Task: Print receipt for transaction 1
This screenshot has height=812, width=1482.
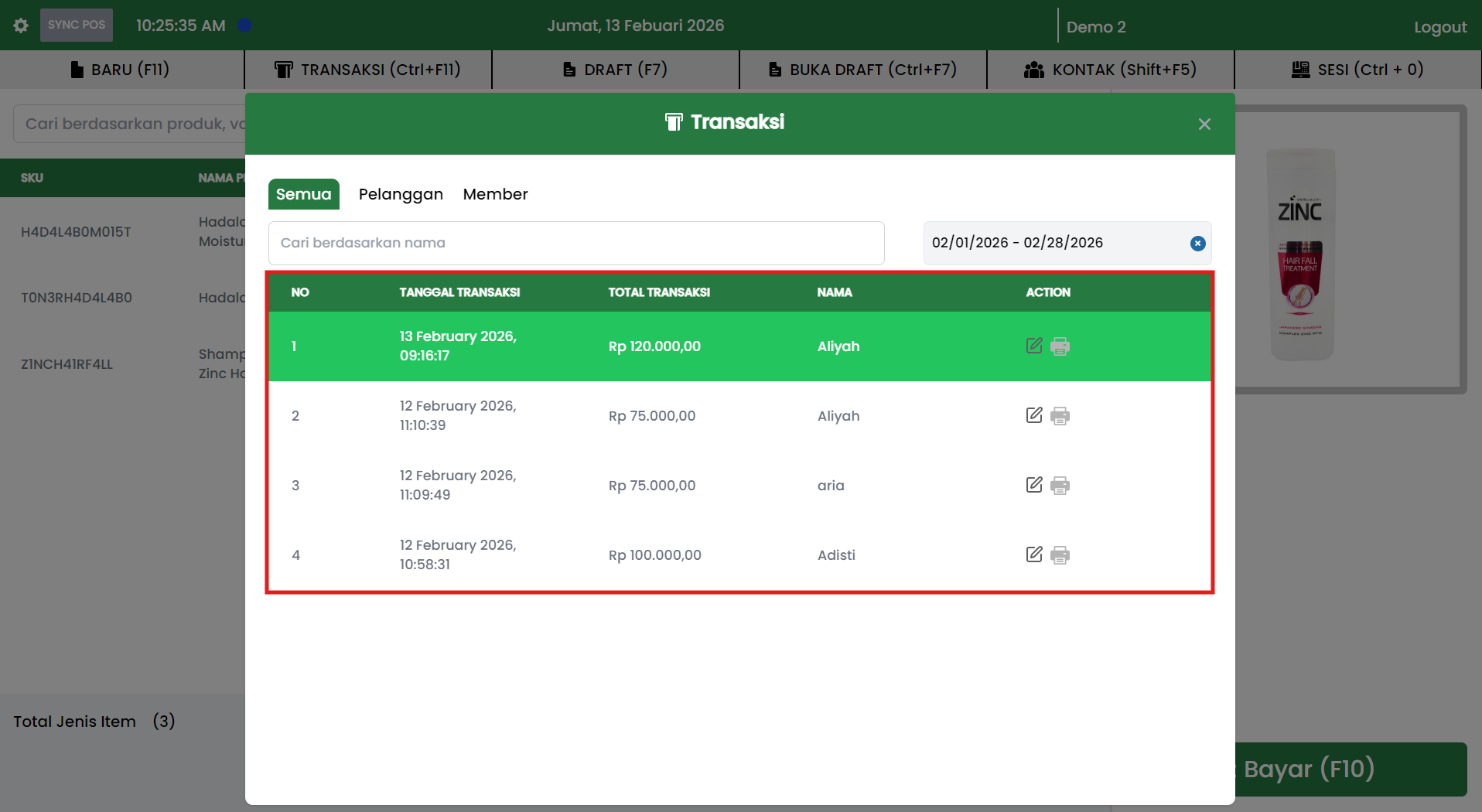Action: (1060, 346)
